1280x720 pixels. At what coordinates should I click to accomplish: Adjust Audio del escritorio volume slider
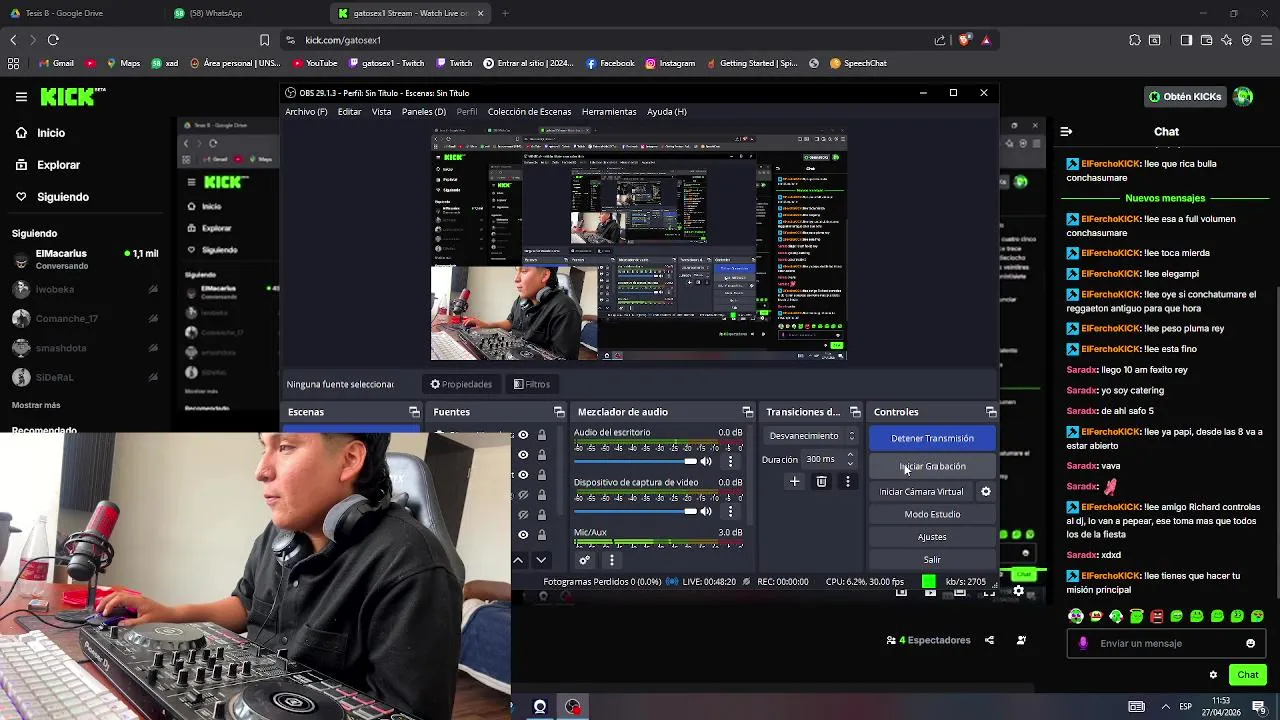click(636, 461)
